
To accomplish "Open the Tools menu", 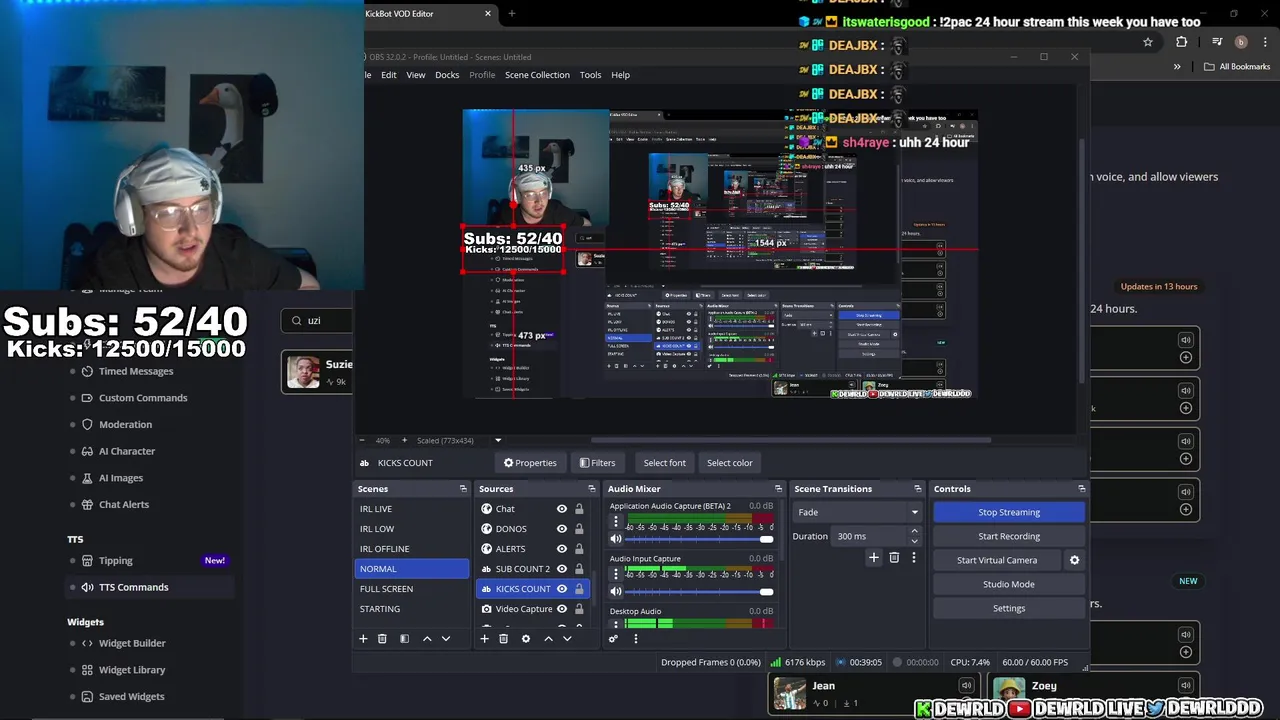I will pos(590,75).
